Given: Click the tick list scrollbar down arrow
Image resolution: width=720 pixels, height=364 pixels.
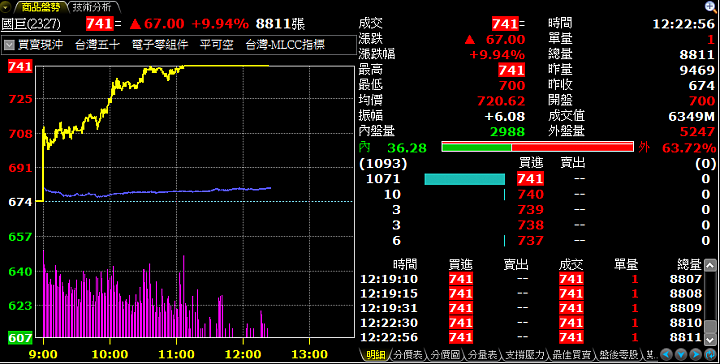Looking at the screenshot, I should pos(710,339).
